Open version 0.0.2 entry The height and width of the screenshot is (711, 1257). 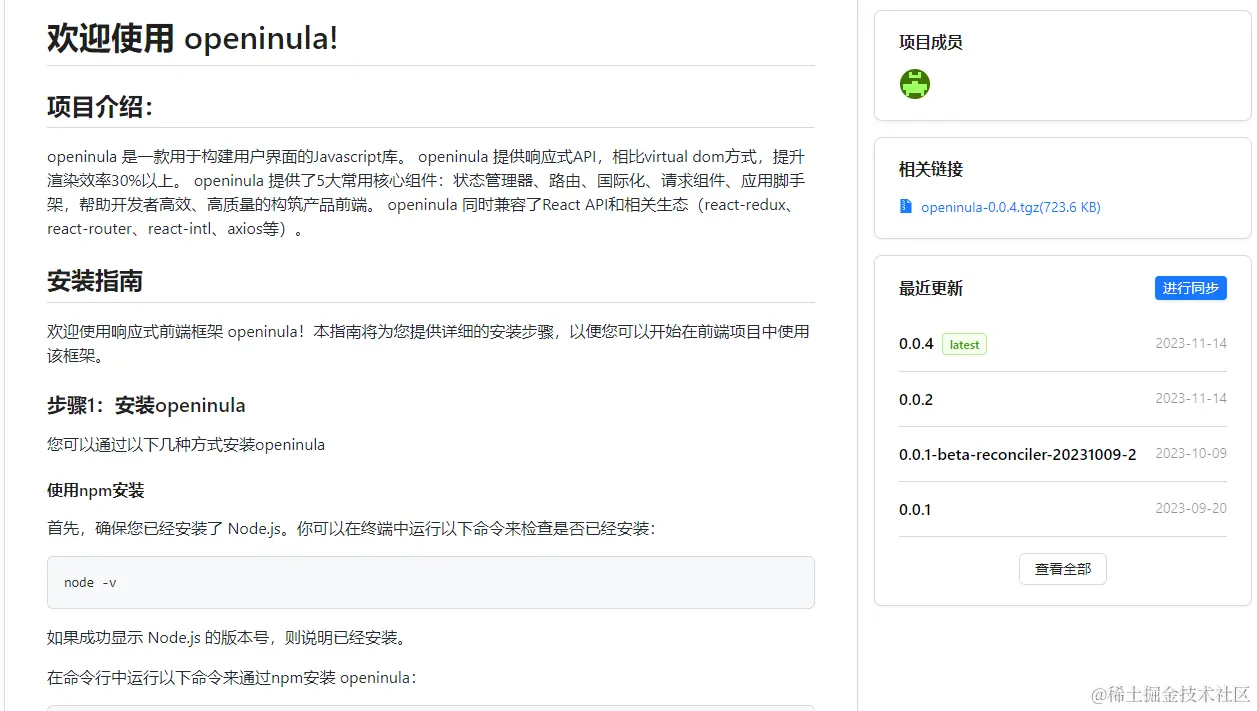(x=916, y=399)
